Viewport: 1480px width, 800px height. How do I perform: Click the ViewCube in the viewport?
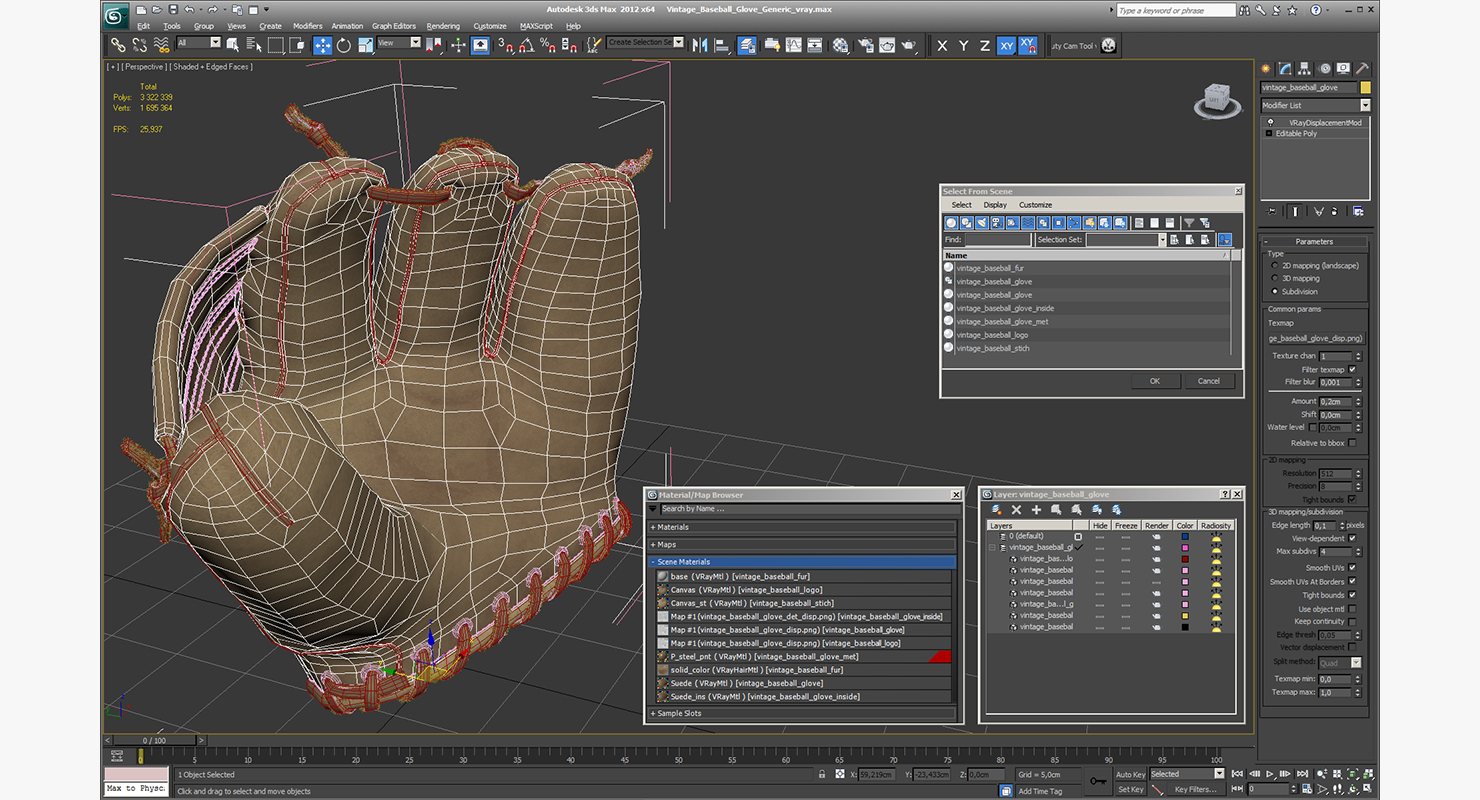pos(1215,100)
